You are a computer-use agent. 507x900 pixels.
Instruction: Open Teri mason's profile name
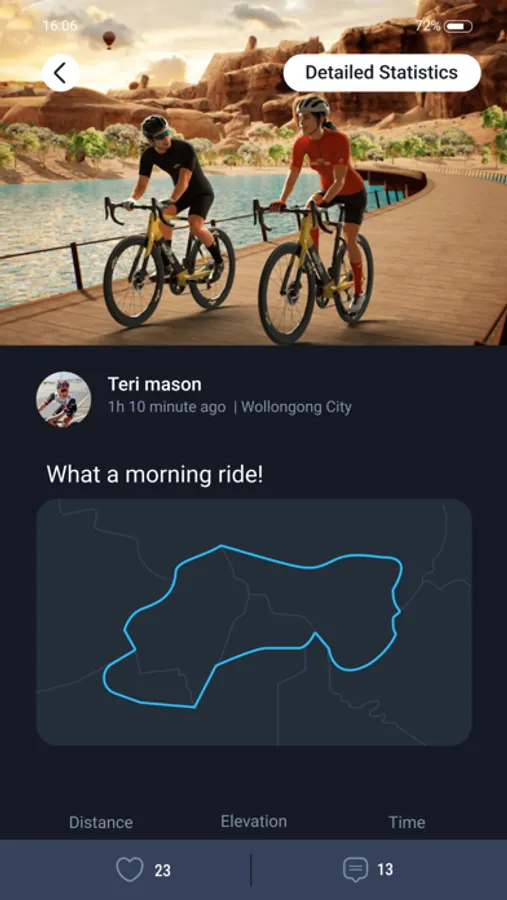coord(154,384)
